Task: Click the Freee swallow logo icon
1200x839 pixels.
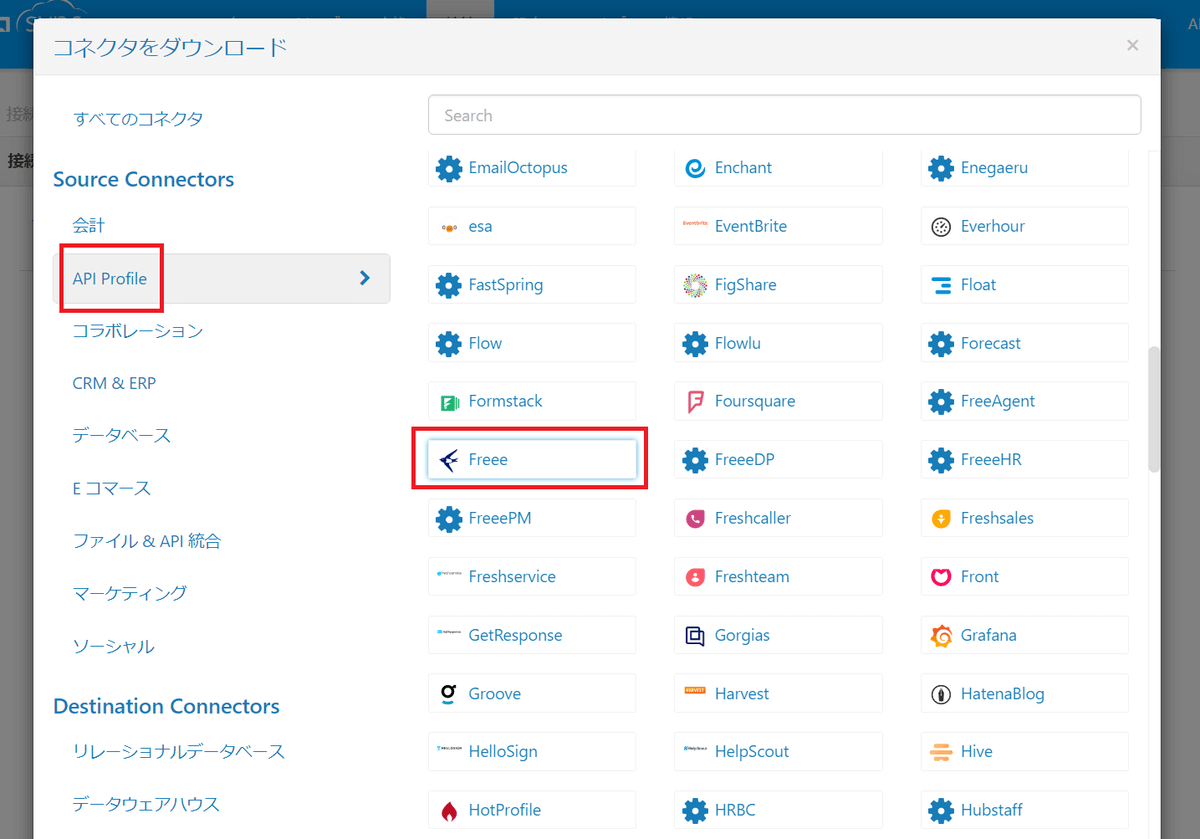Action: pyautogui.click(x=449, y=460)
